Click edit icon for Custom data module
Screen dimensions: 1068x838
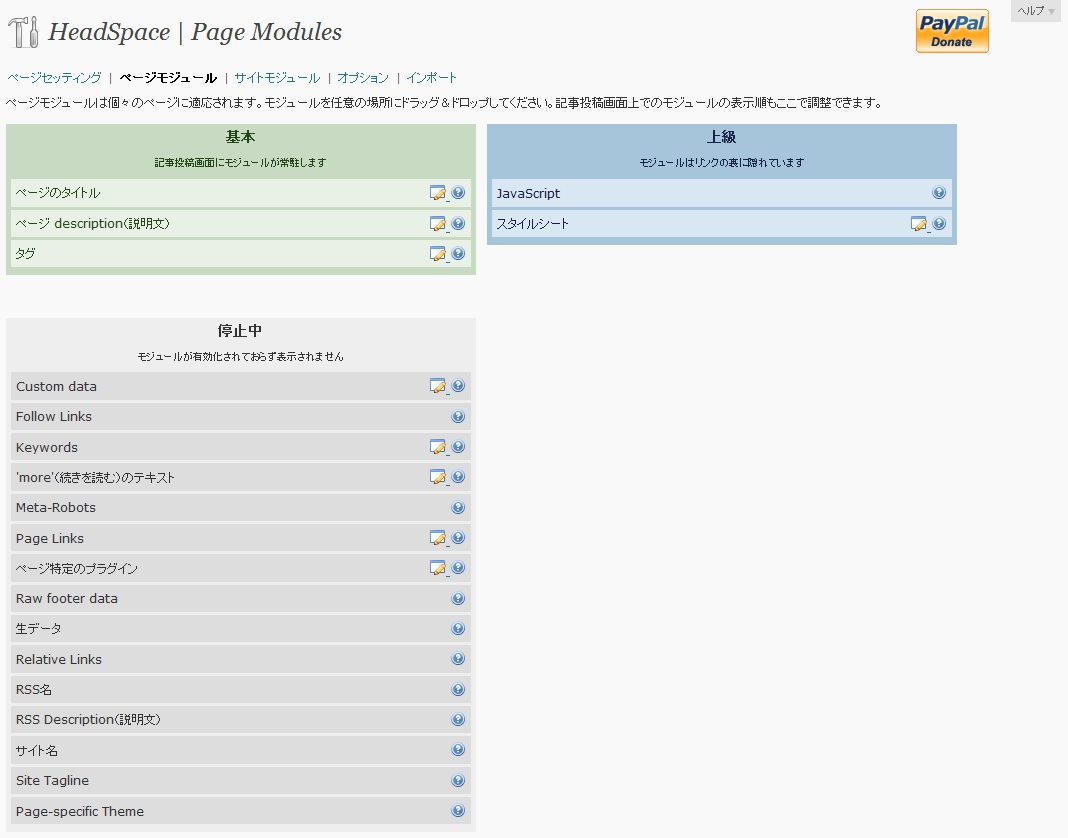coord(438,386)
